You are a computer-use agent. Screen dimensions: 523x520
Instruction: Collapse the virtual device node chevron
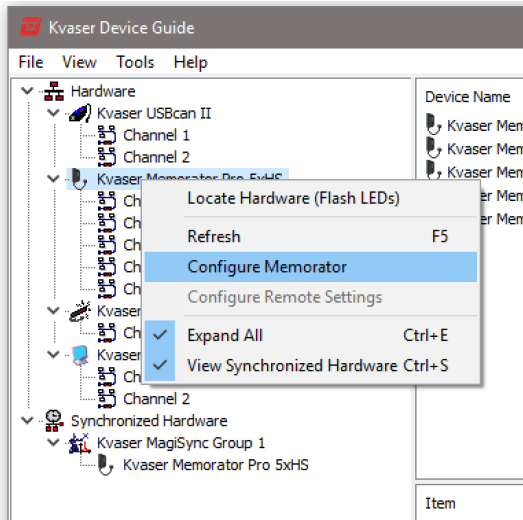click(53, 354)
